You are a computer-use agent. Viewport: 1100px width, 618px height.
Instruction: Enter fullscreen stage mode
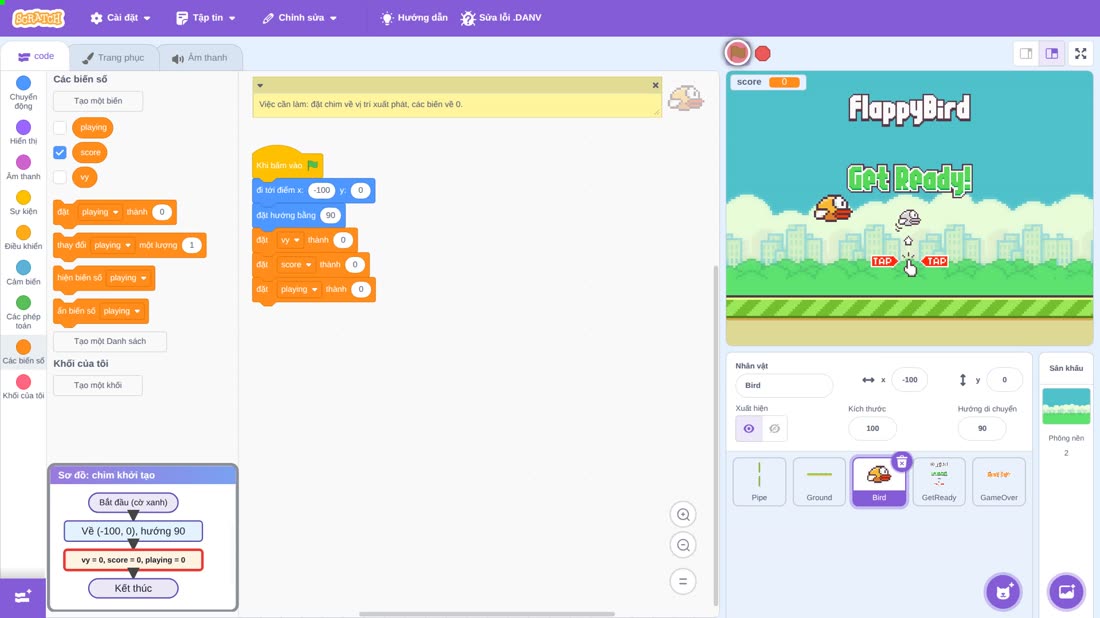1080,53
